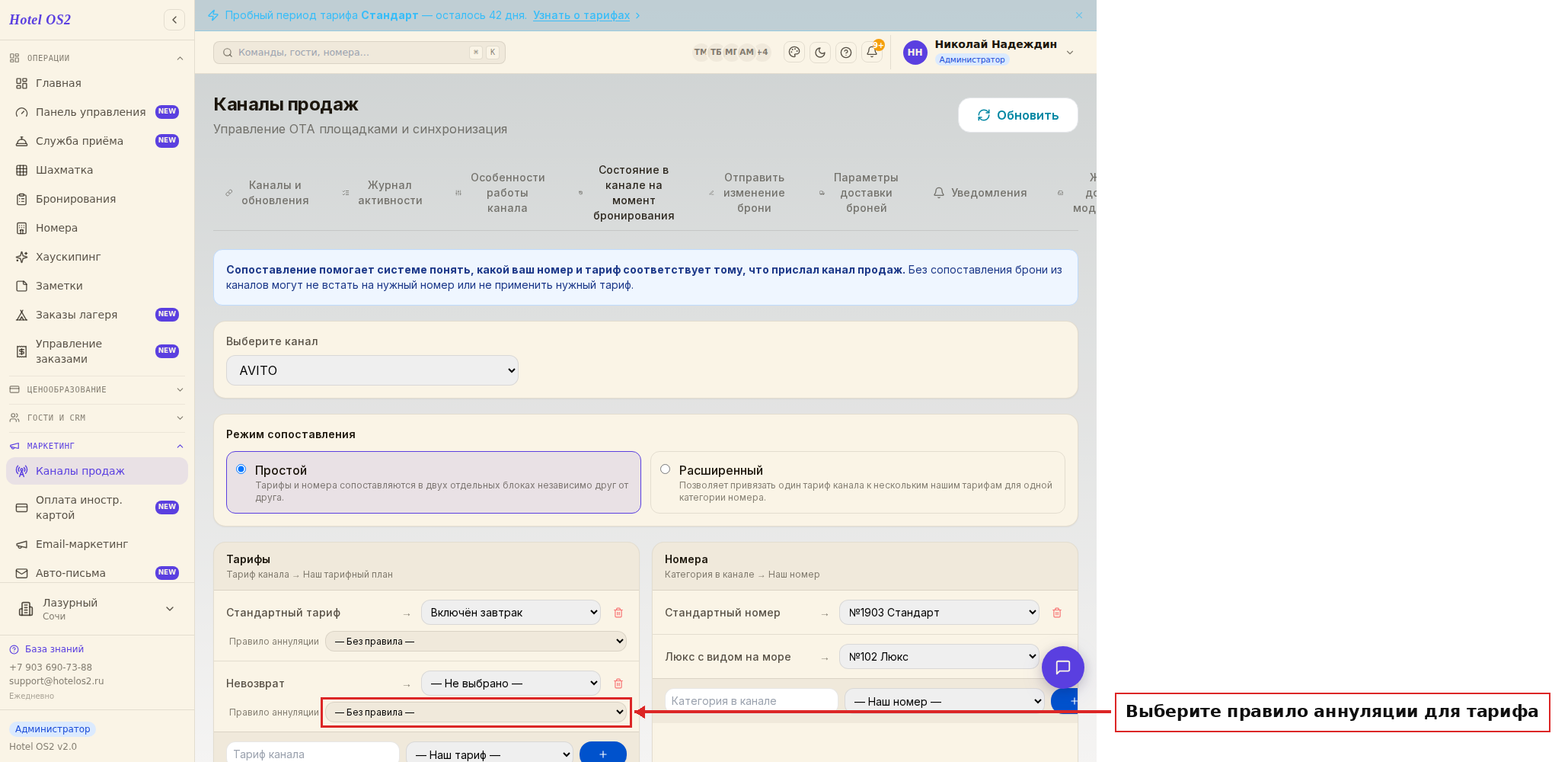Viewport: 1568px width, 762px height.
Task: Focus the Команды, гости, номера search field
Action: pos(359,53)
